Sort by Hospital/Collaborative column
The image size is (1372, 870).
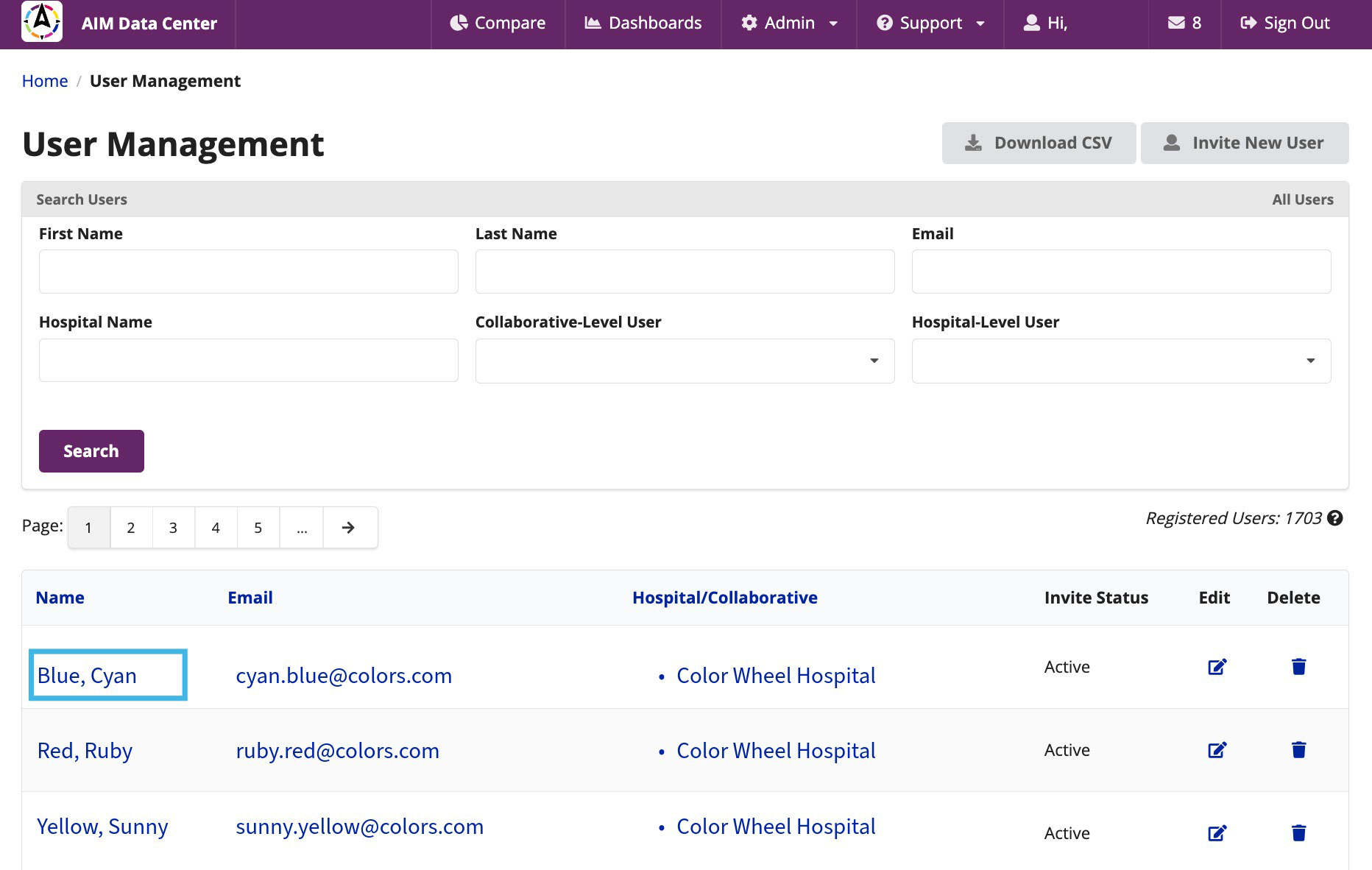[725, 598]
